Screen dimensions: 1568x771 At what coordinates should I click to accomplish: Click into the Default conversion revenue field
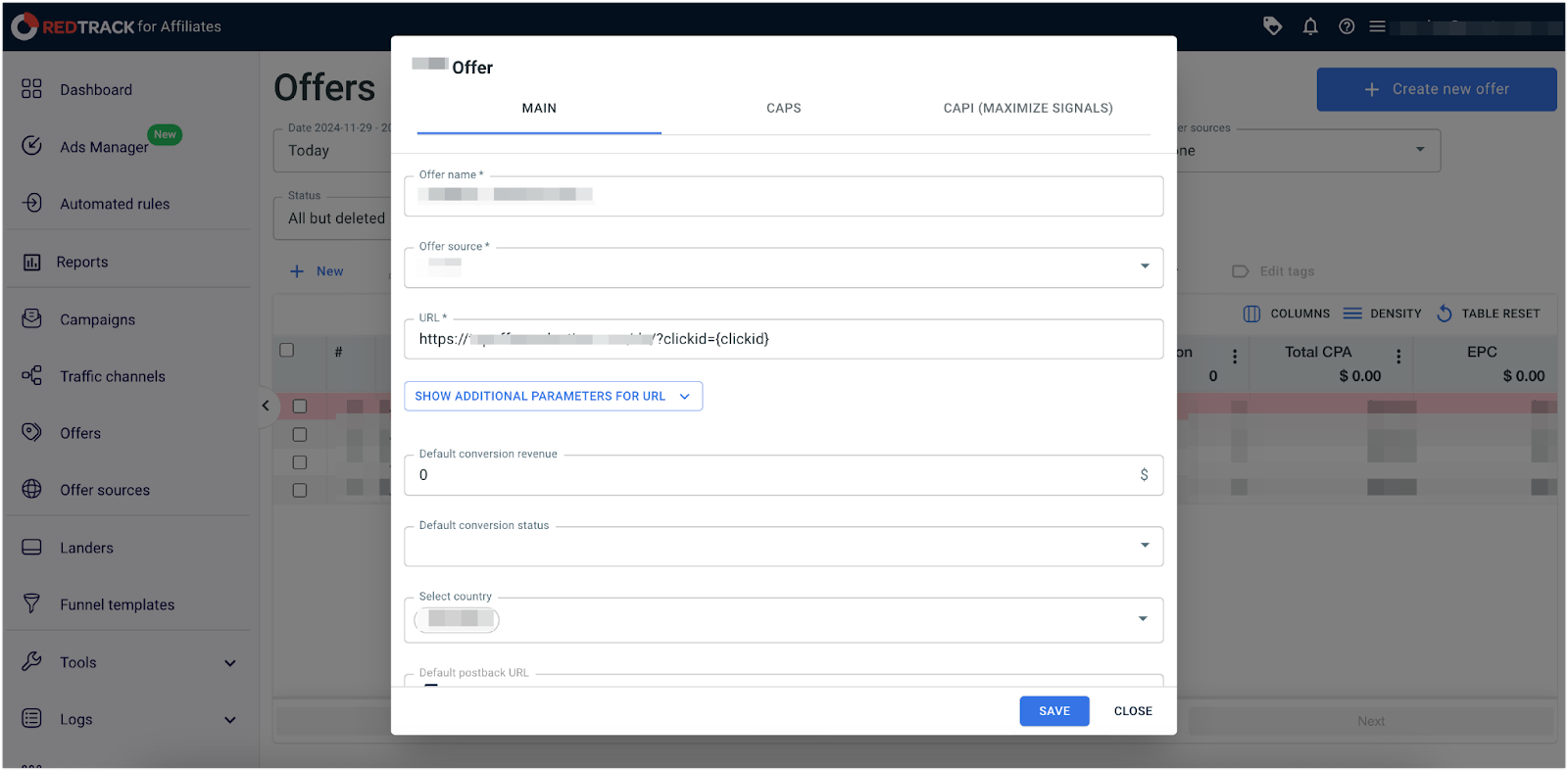coord(774,475)
